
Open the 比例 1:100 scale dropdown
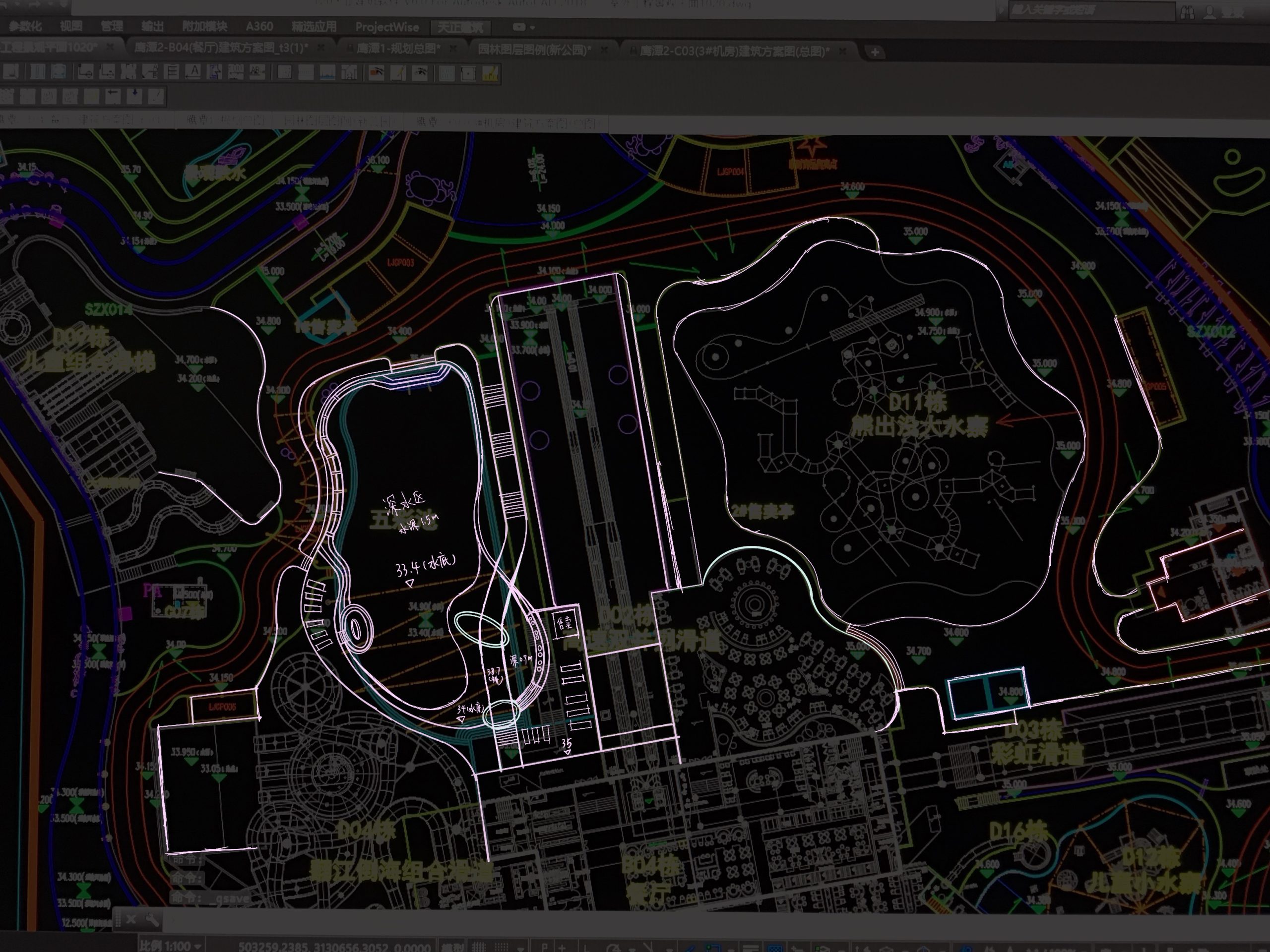pos(171,945)
